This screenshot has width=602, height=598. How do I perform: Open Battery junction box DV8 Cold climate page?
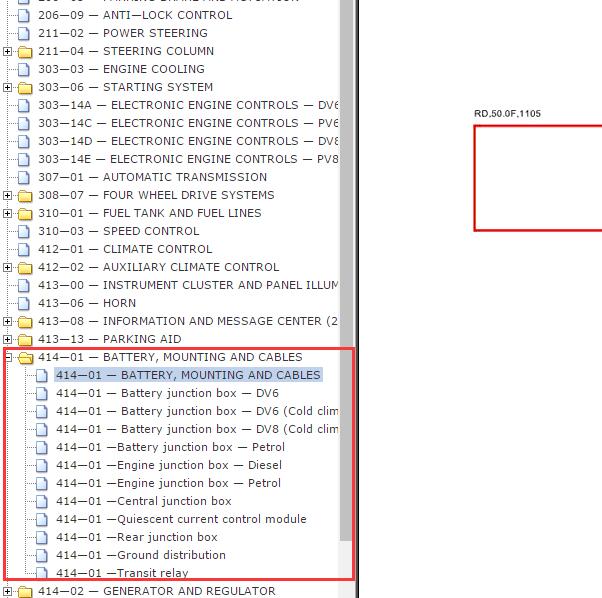[x=197, y=430]
